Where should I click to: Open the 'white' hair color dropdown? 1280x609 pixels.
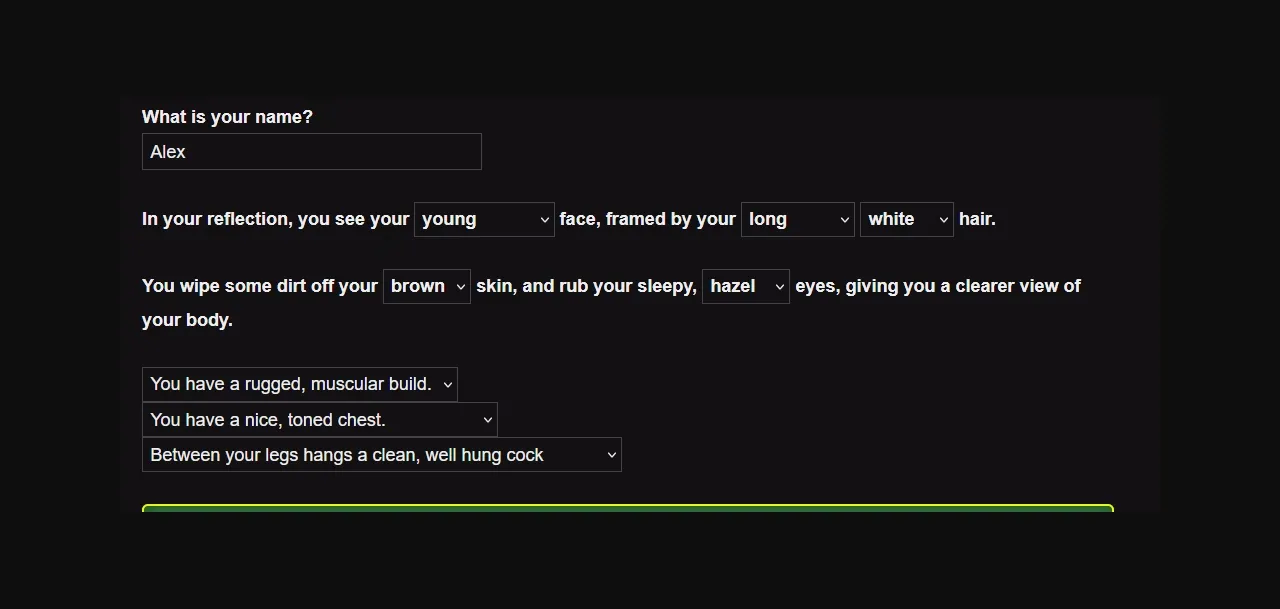tap(905, 220)
